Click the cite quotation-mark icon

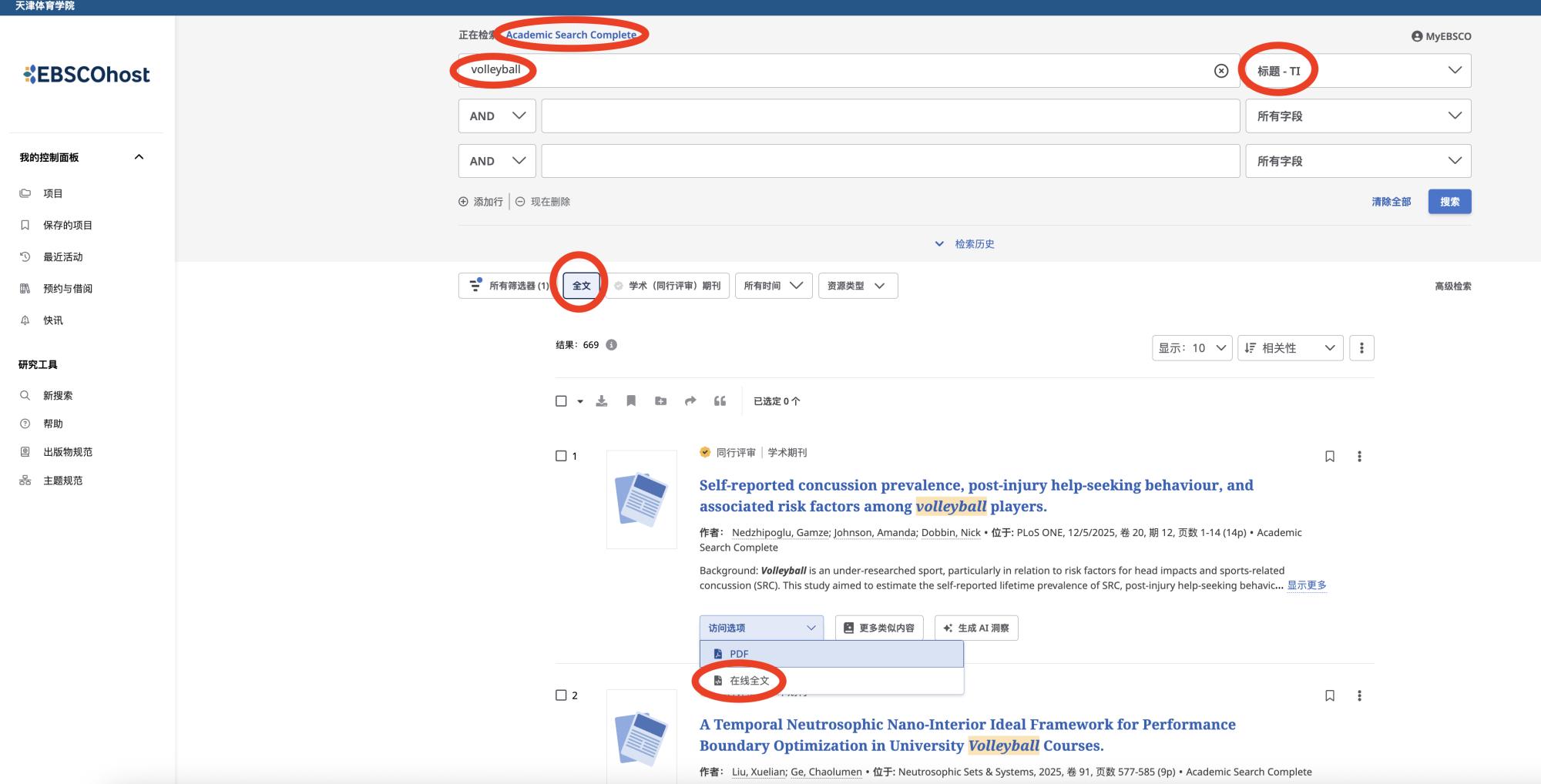click(720, 401)
